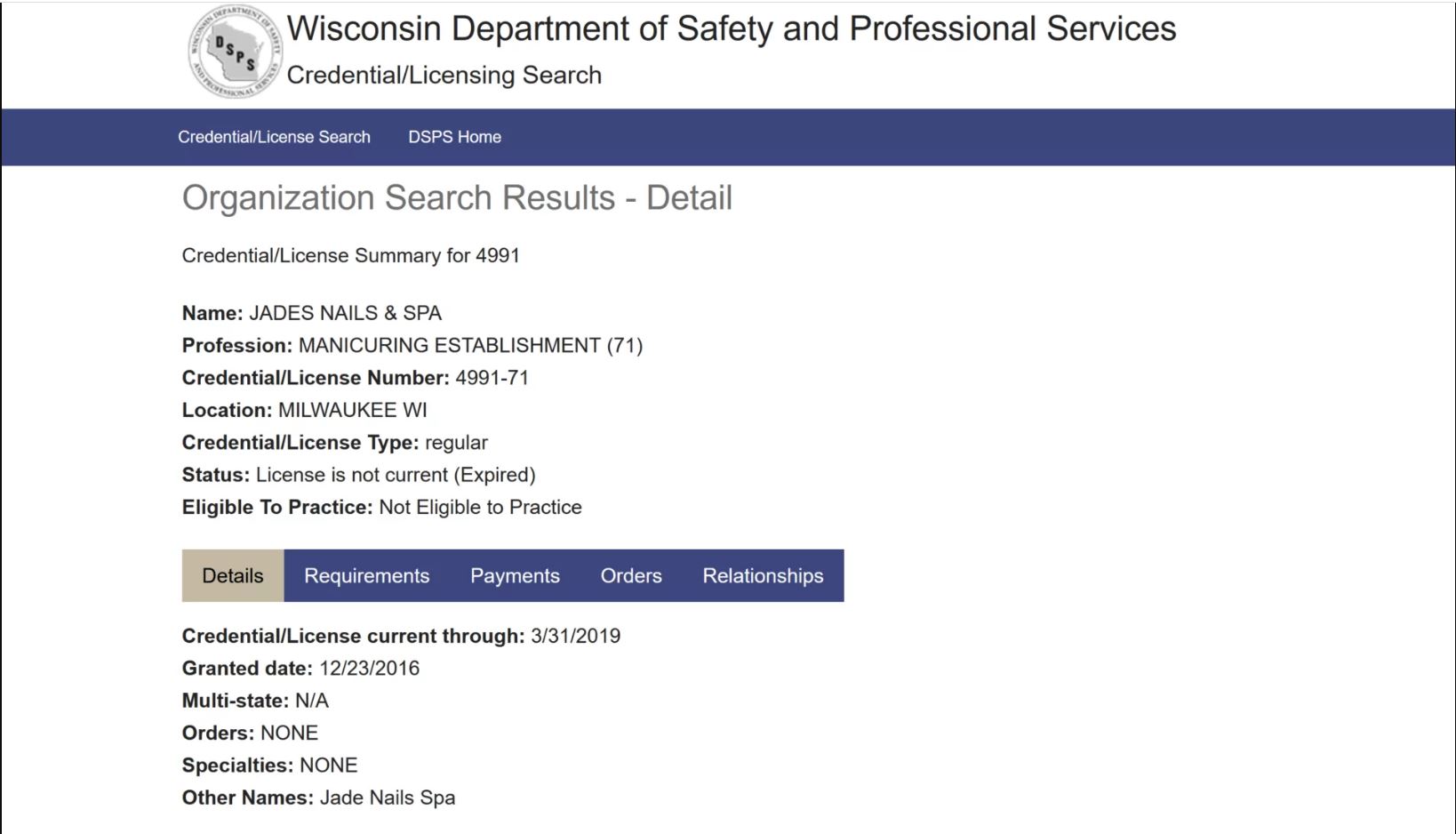Image resolution: width=1456 pixels, height=834 pixels.
Task: View the Orders tab
Action: (631, 575)
